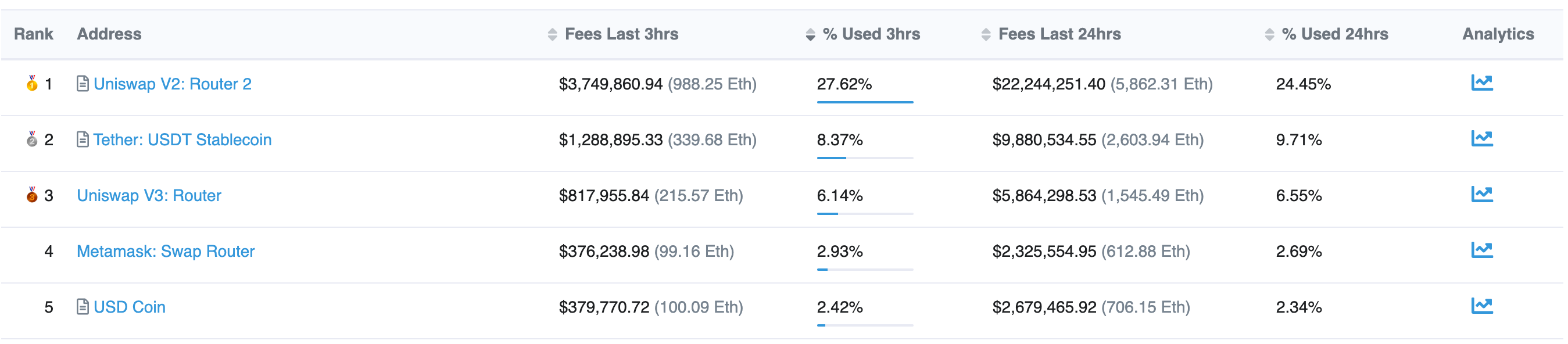Open analytics chart for Uniswap V2: Router 2
Viewport: 1568px width, 344px height.
click(x=1481, y=83)
